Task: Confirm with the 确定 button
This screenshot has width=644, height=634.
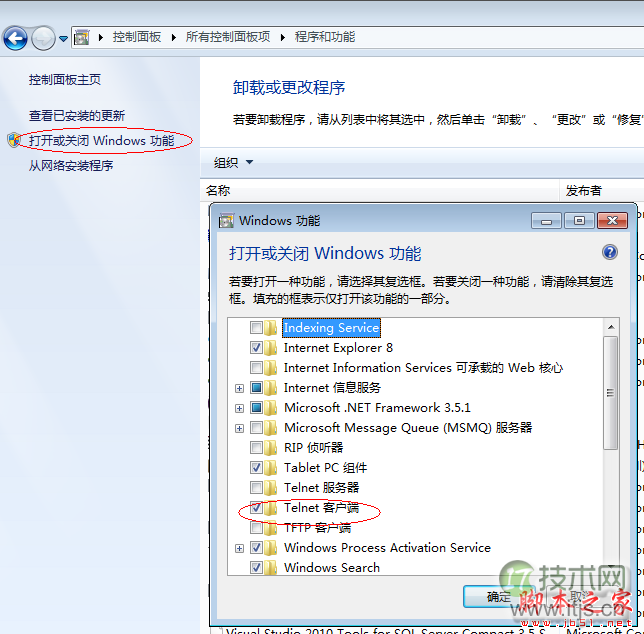Action: tap(499, 596)
